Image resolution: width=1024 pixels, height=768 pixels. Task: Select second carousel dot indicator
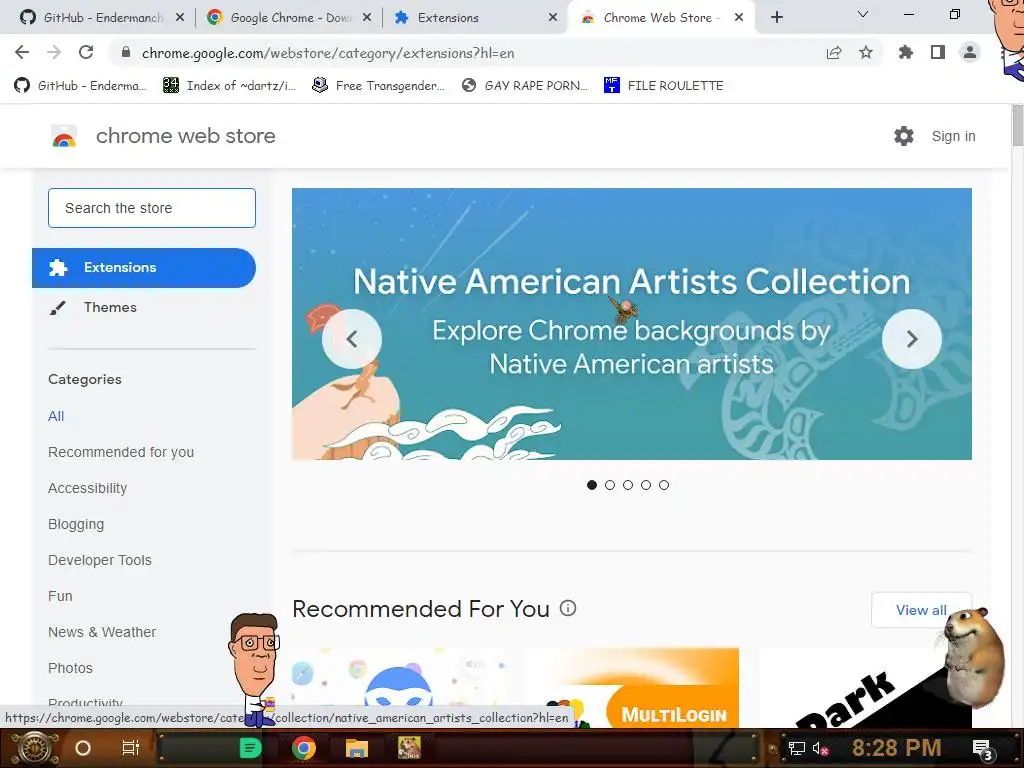click(x=610, y=485)
